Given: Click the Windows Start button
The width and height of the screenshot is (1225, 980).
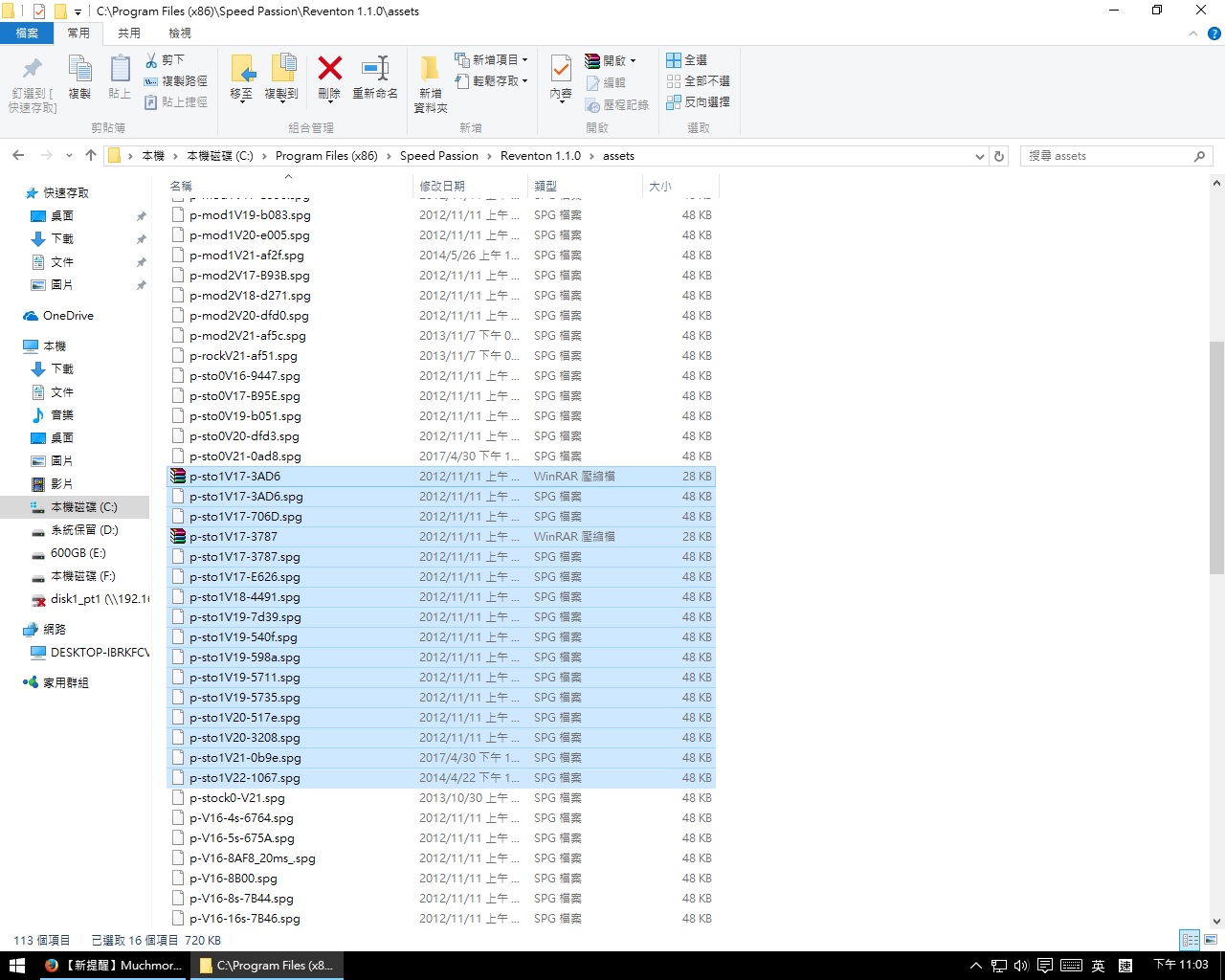Looking at the screenshot, I should (16, 966).
